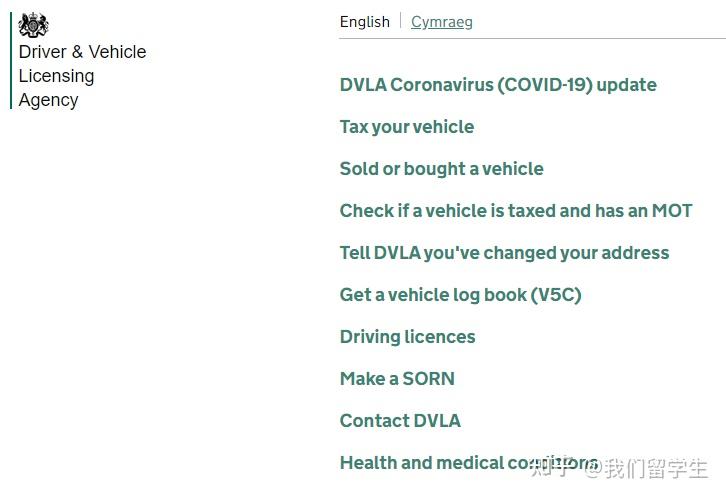The image size is (726, 498).
Task: Open Sold or bought a vehicle
Action: tap(442, 169)
